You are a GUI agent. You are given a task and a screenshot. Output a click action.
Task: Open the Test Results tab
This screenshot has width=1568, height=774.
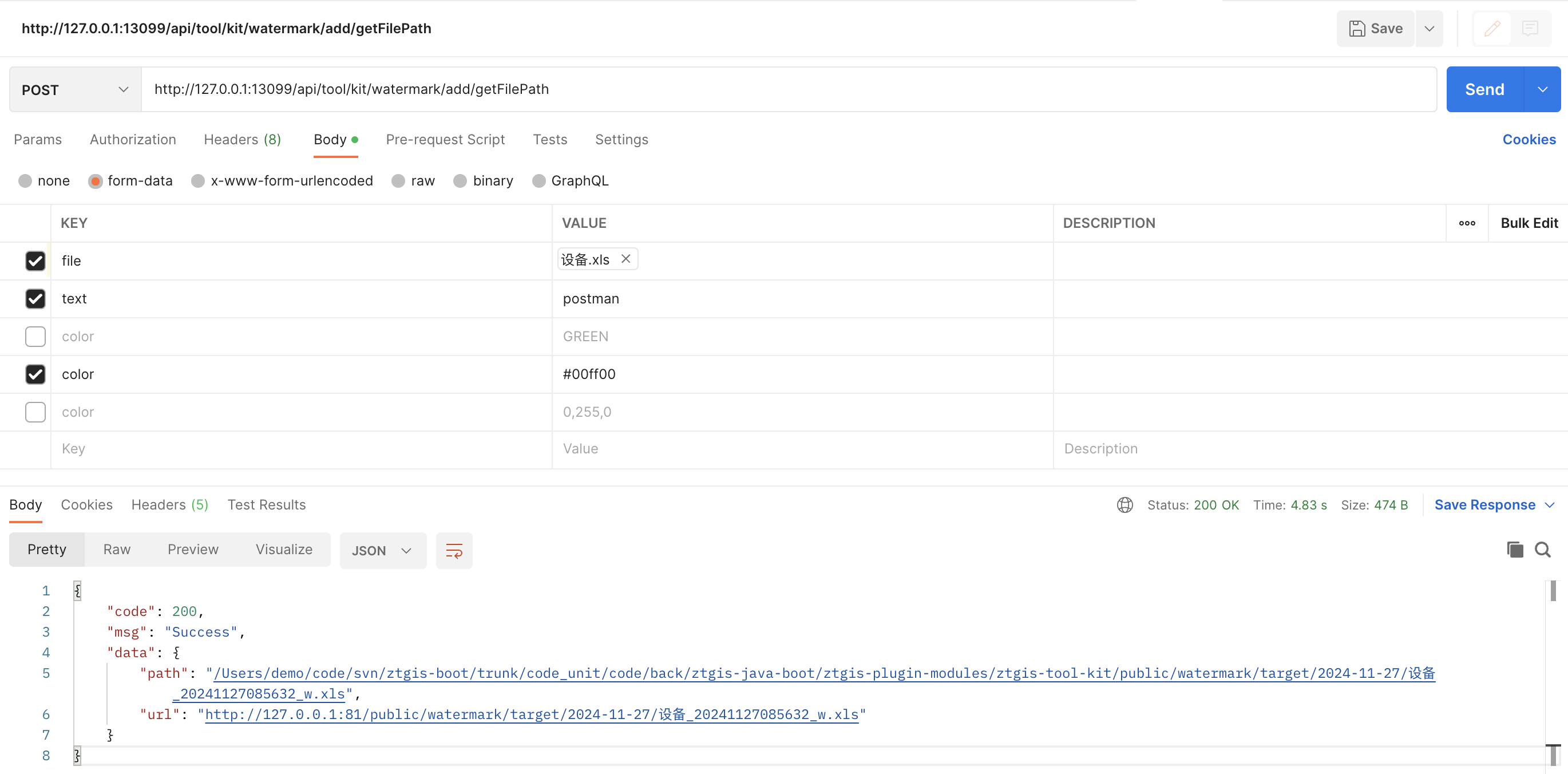pos(266,505)
